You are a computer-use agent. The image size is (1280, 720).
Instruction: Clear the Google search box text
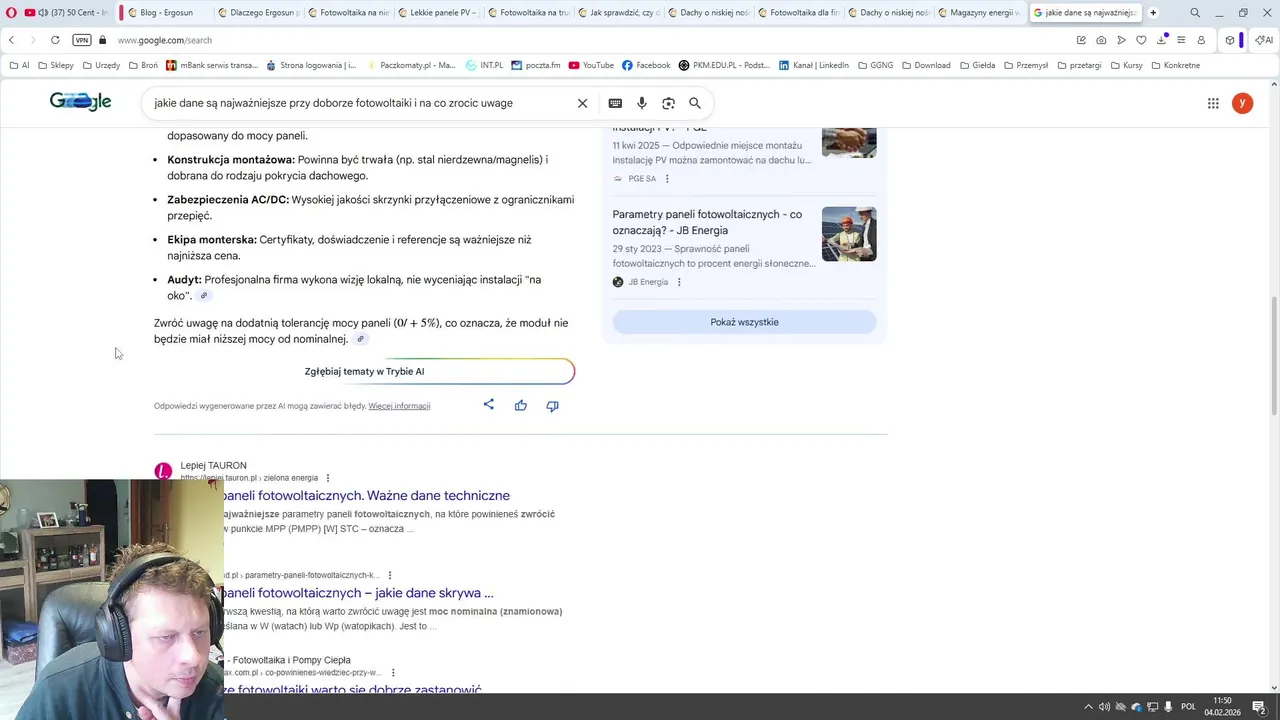click(582, 103)
